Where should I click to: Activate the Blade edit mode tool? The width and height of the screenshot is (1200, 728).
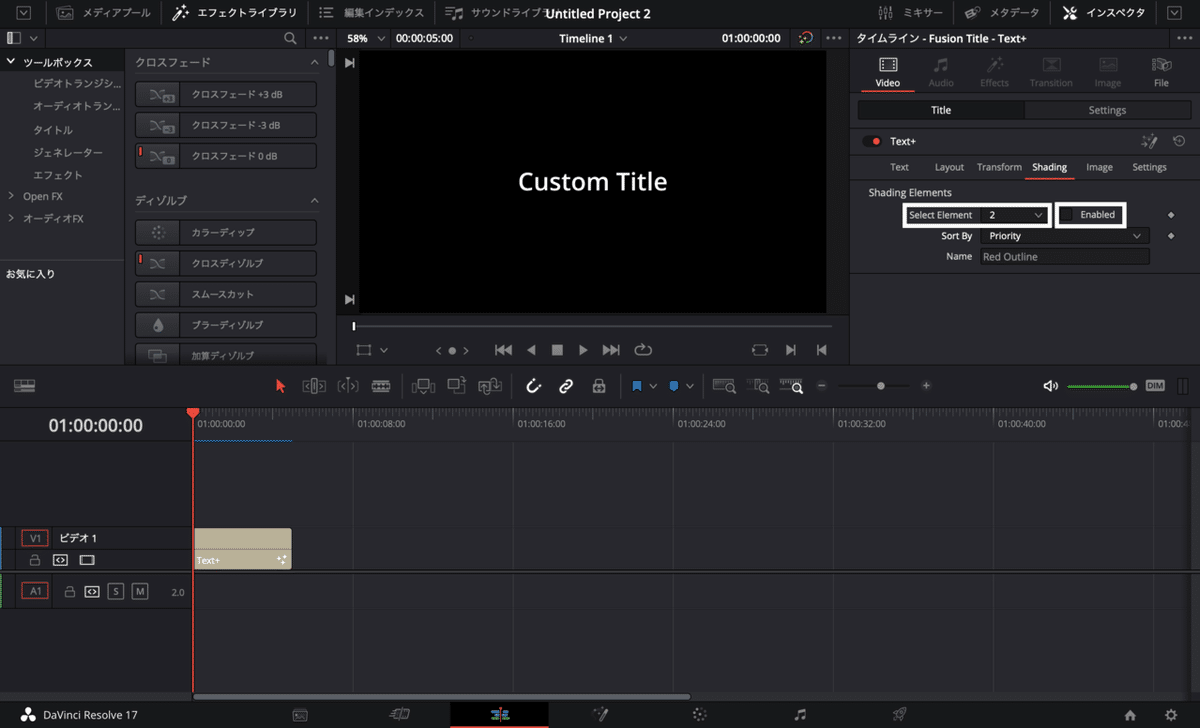[x=381, y=386]
